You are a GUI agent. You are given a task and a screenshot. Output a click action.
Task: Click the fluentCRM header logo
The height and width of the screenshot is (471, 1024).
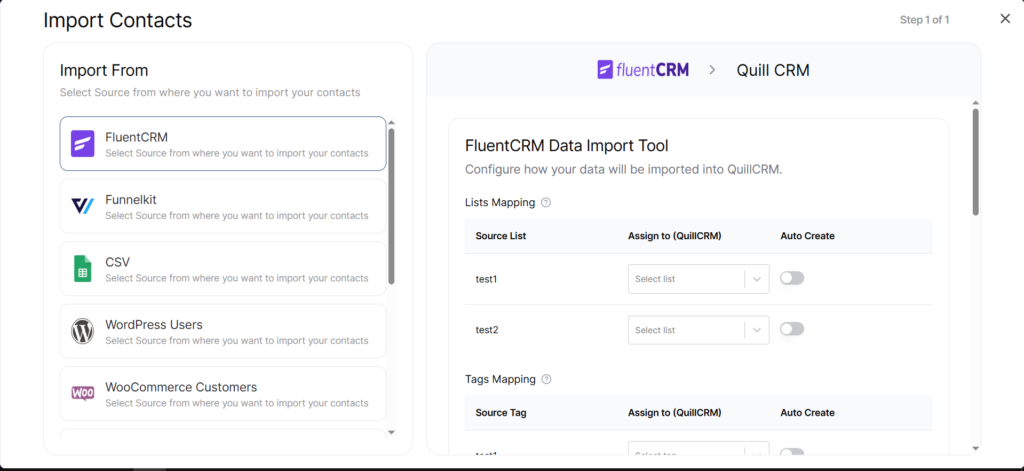tap(643, 70)
